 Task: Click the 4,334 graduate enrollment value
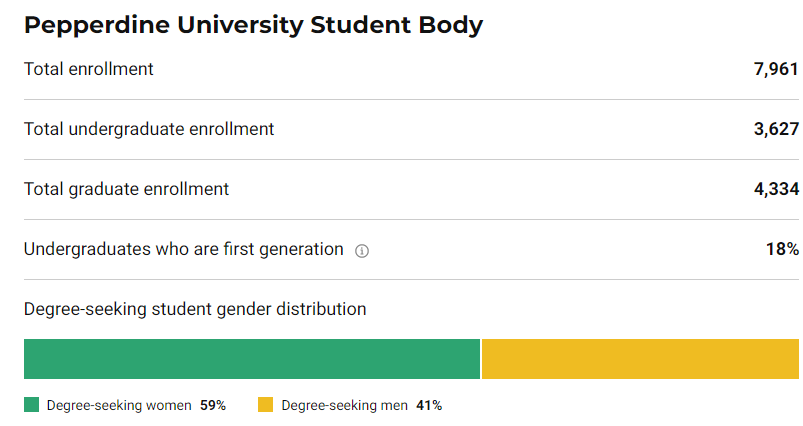[x=776, y=190]
